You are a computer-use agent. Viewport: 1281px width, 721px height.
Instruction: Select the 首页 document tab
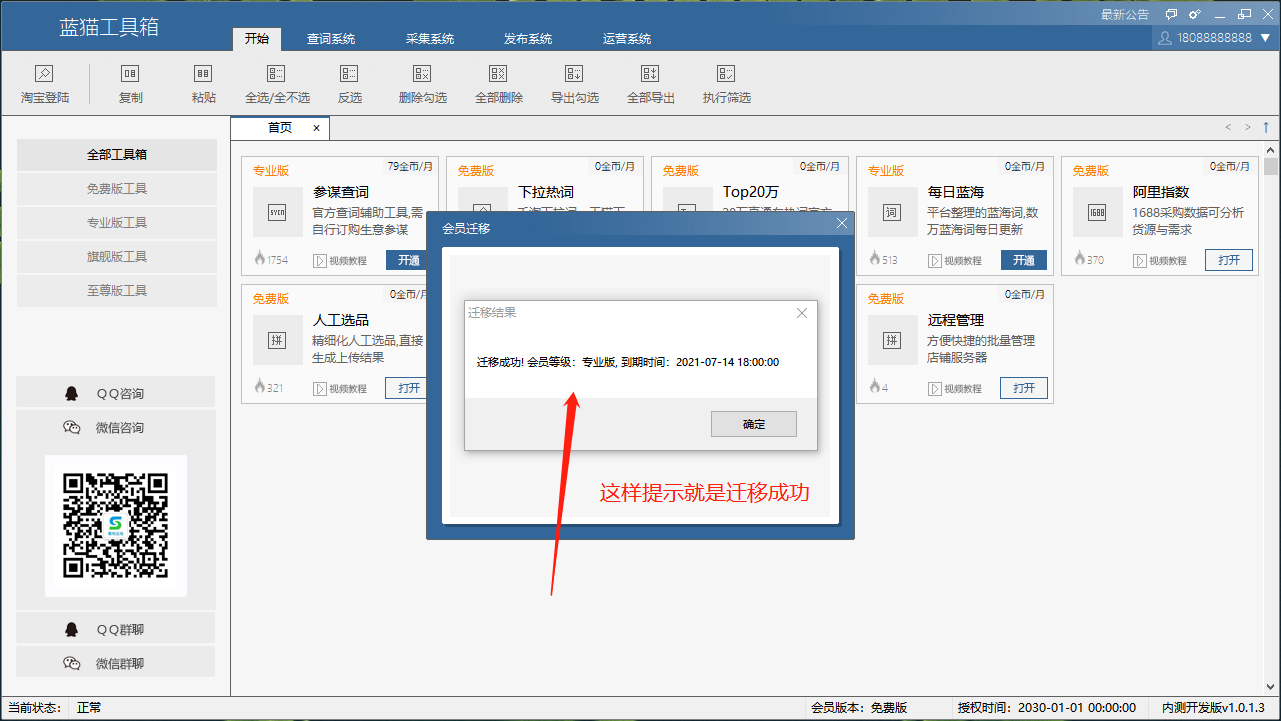tap(280, 128)
